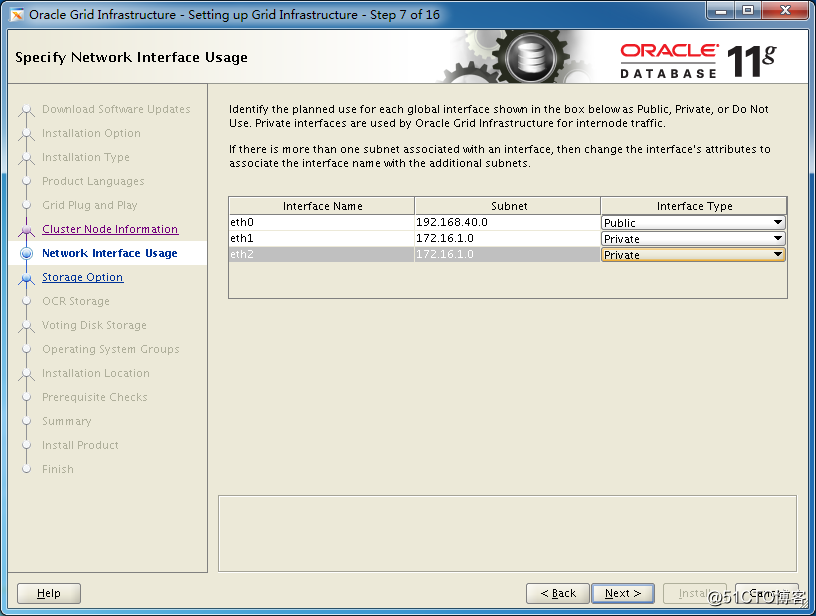Screen dimensions: 816x616
Task: Follow the Cluster Node Information link
Action: pos(110,229)
